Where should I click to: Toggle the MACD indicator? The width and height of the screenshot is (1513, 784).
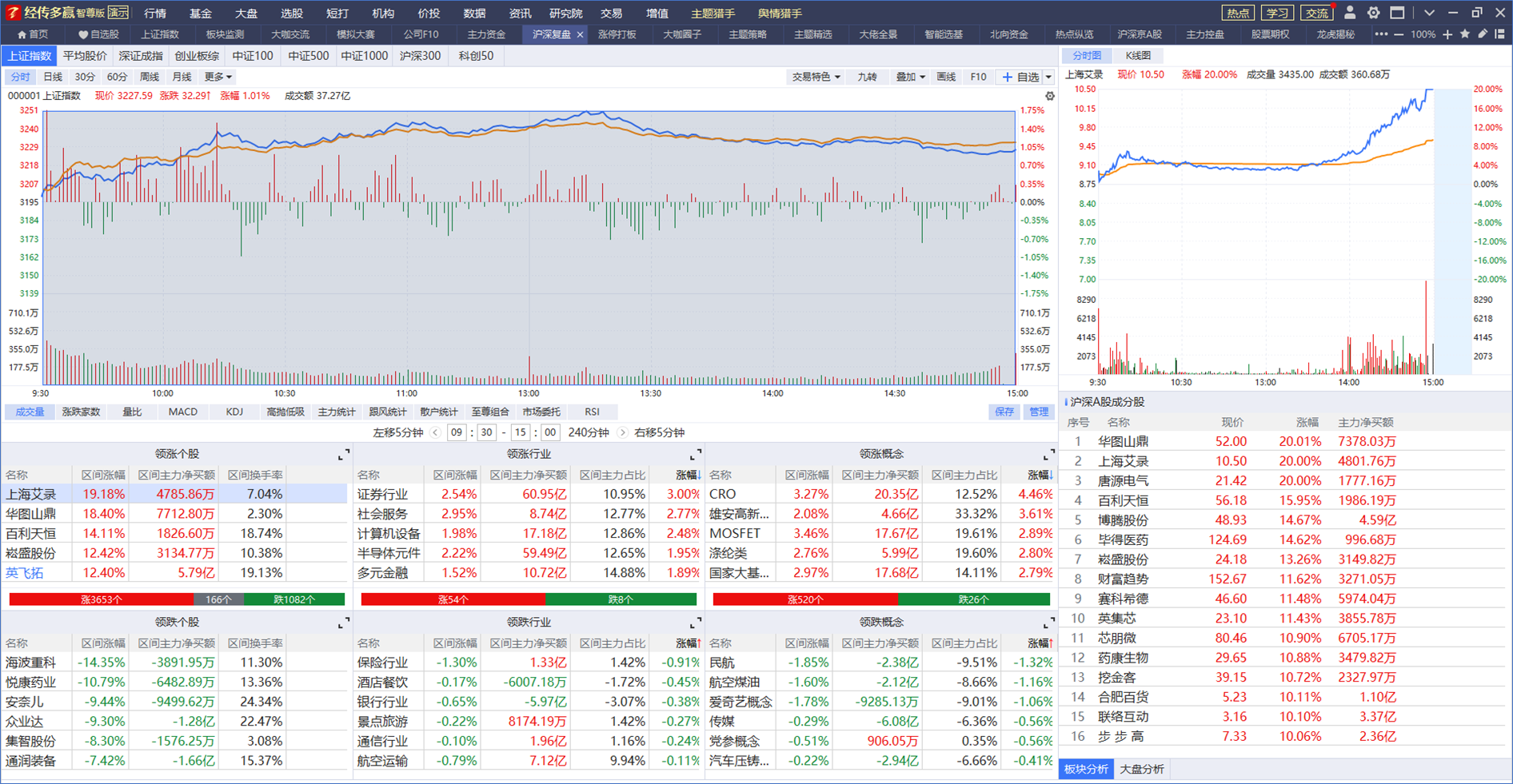point(182,412)
